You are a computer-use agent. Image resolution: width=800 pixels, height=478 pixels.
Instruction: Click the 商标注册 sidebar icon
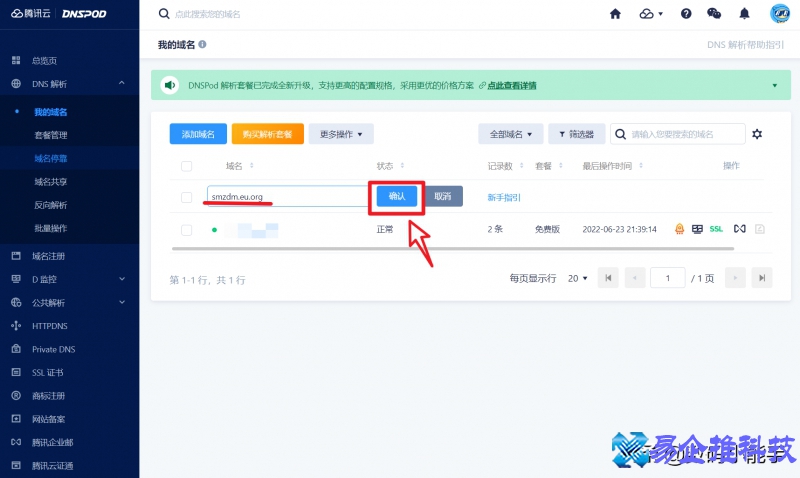pos(16,395)
